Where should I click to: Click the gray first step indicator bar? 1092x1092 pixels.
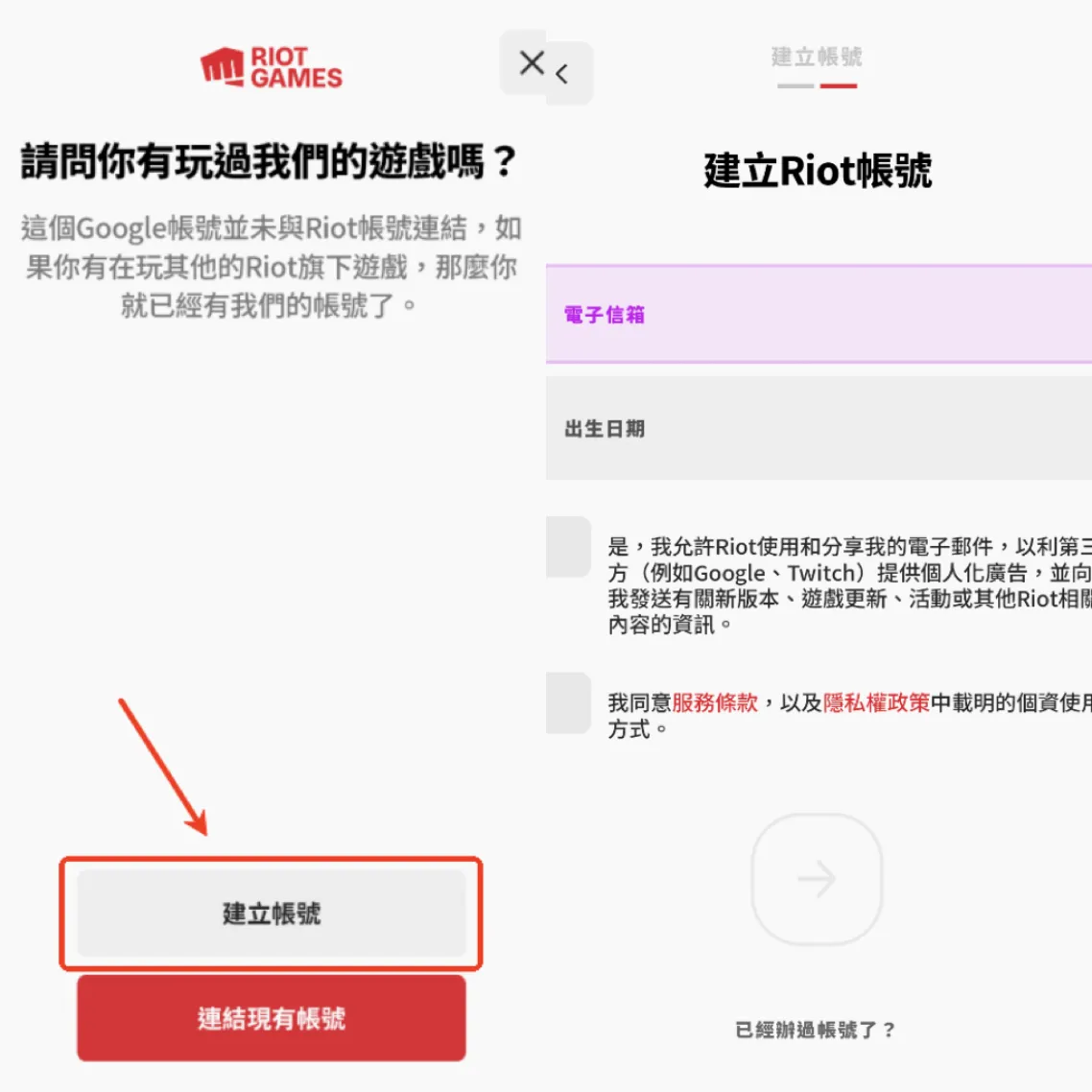point(795,86)
